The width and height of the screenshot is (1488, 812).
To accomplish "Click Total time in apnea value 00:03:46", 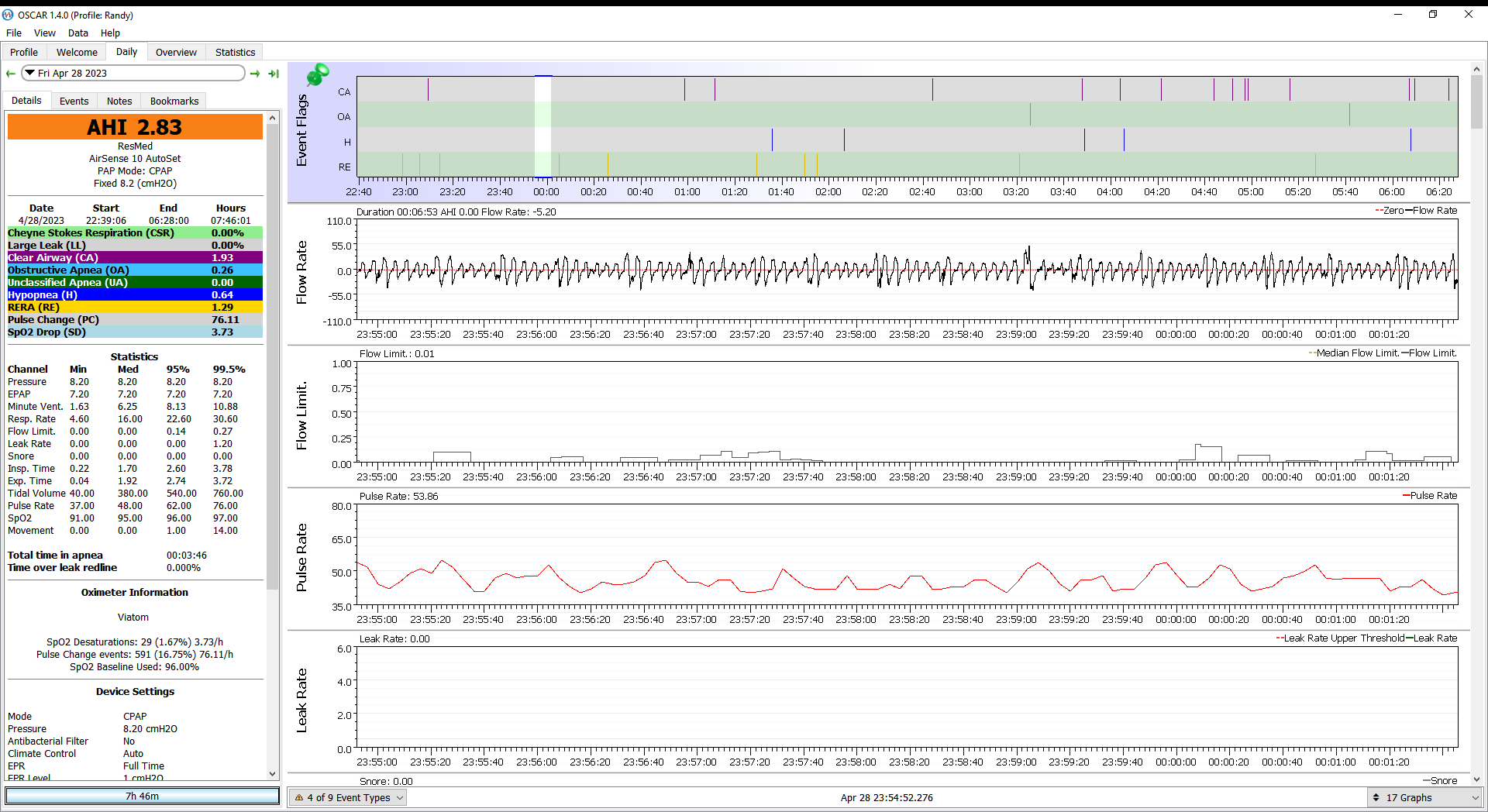I will (x=187, y=555).
